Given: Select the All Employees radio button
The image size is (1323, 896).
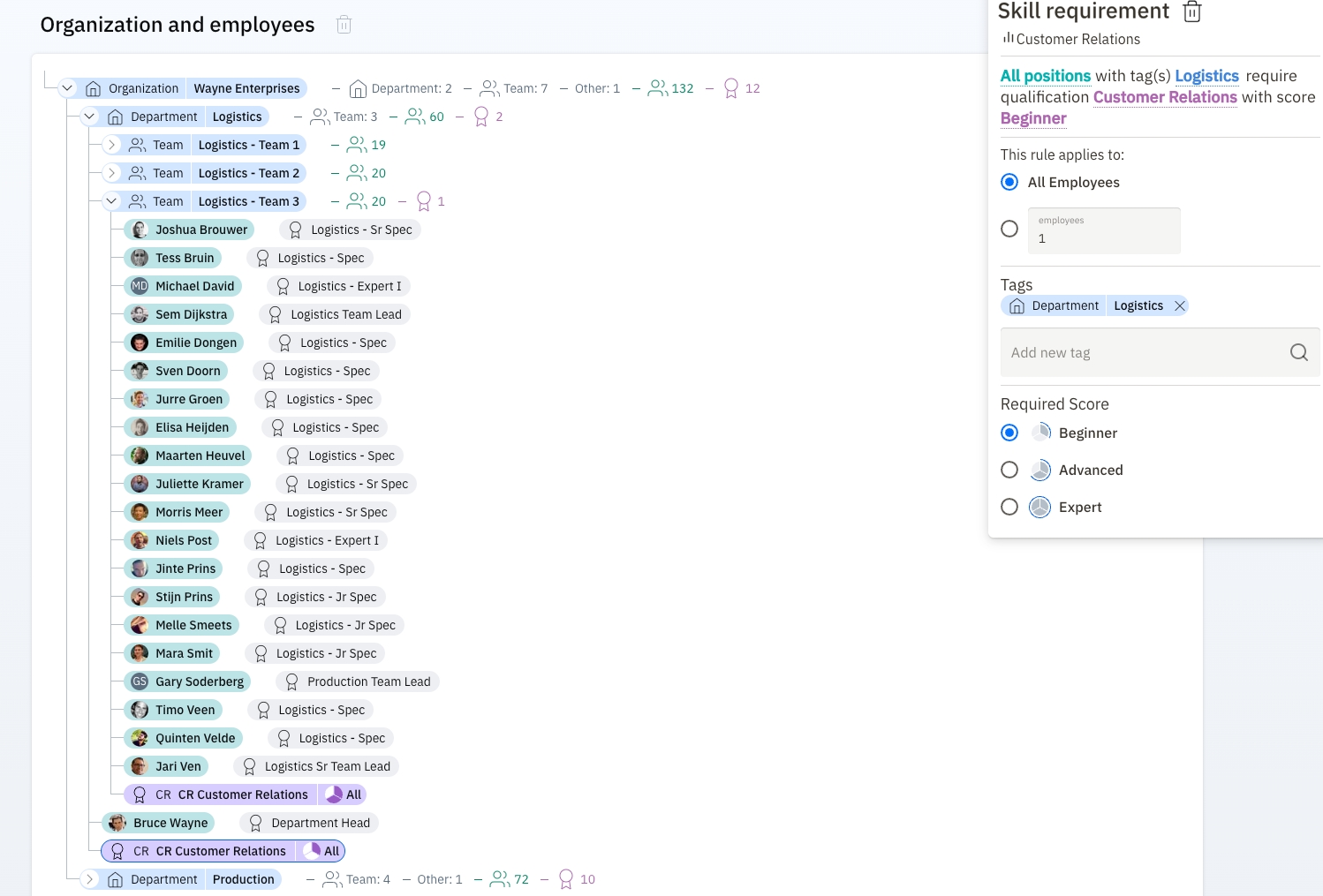Looking at the screenshot, I should pos(1009,182).
